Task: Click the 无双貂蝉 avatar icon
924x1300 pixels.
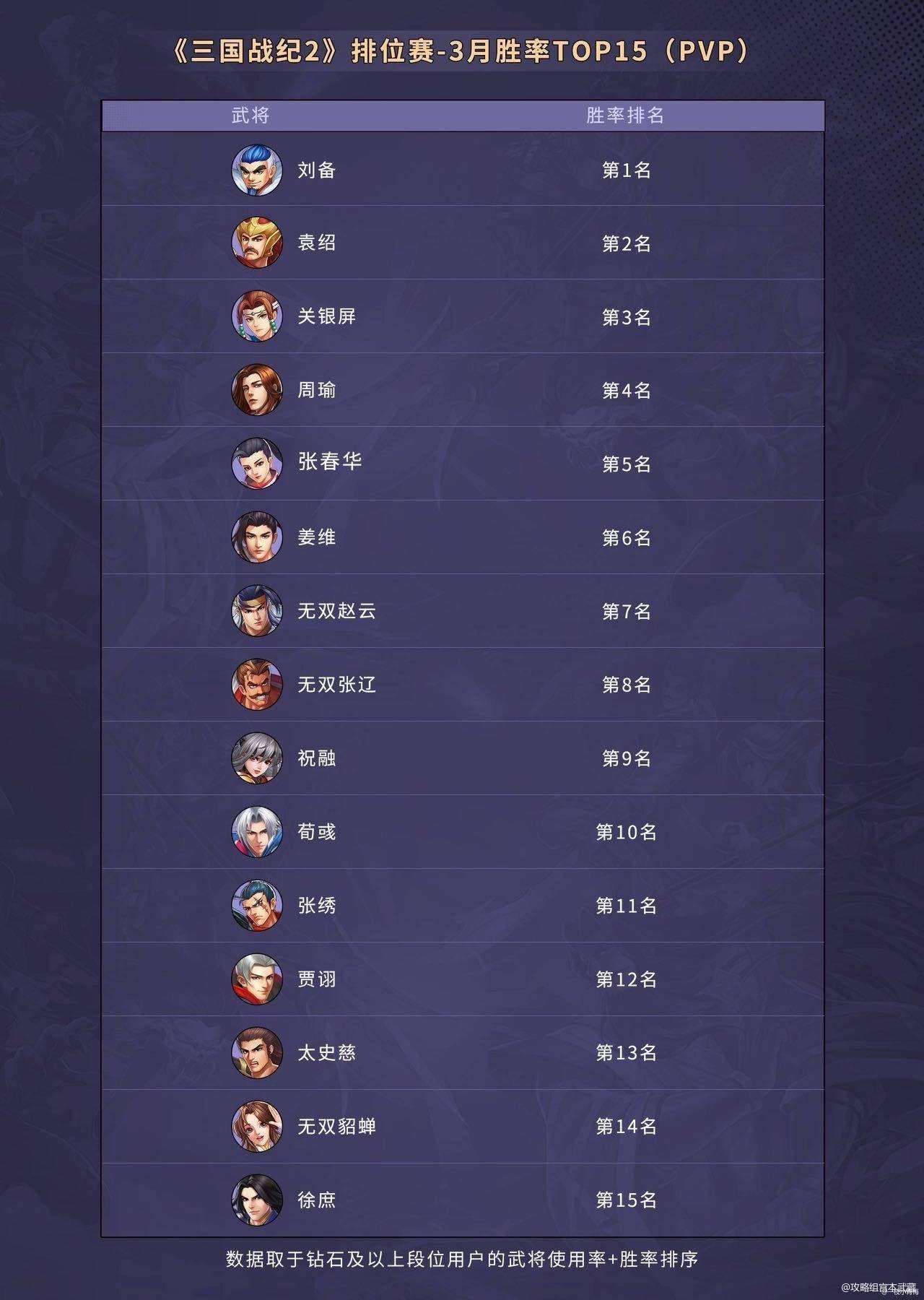Action: point(257,1127)
